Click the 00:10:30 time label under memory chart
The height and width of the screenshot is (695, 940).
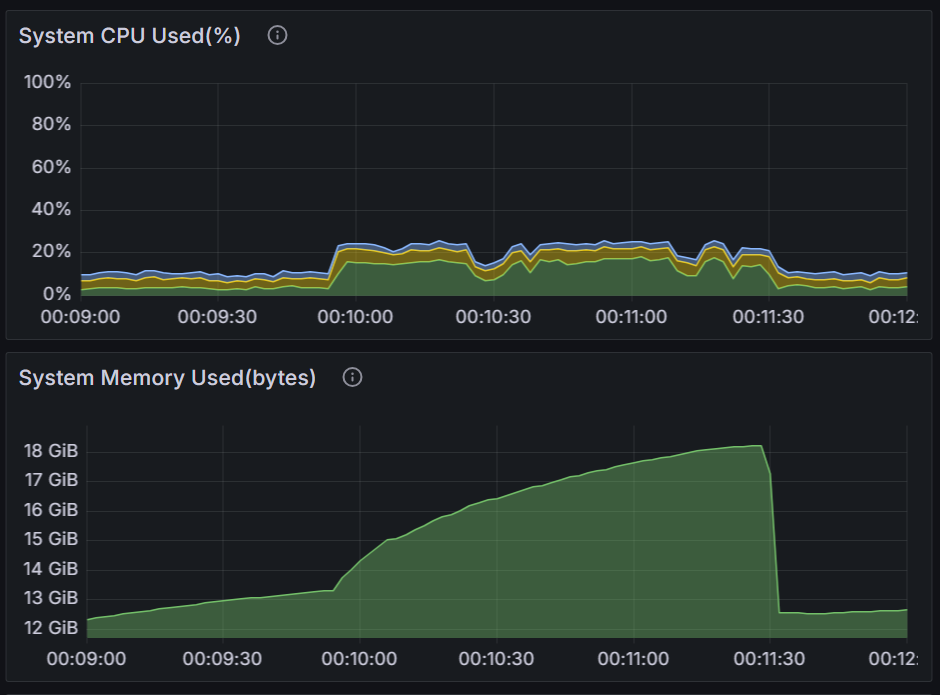coord(494,660)
